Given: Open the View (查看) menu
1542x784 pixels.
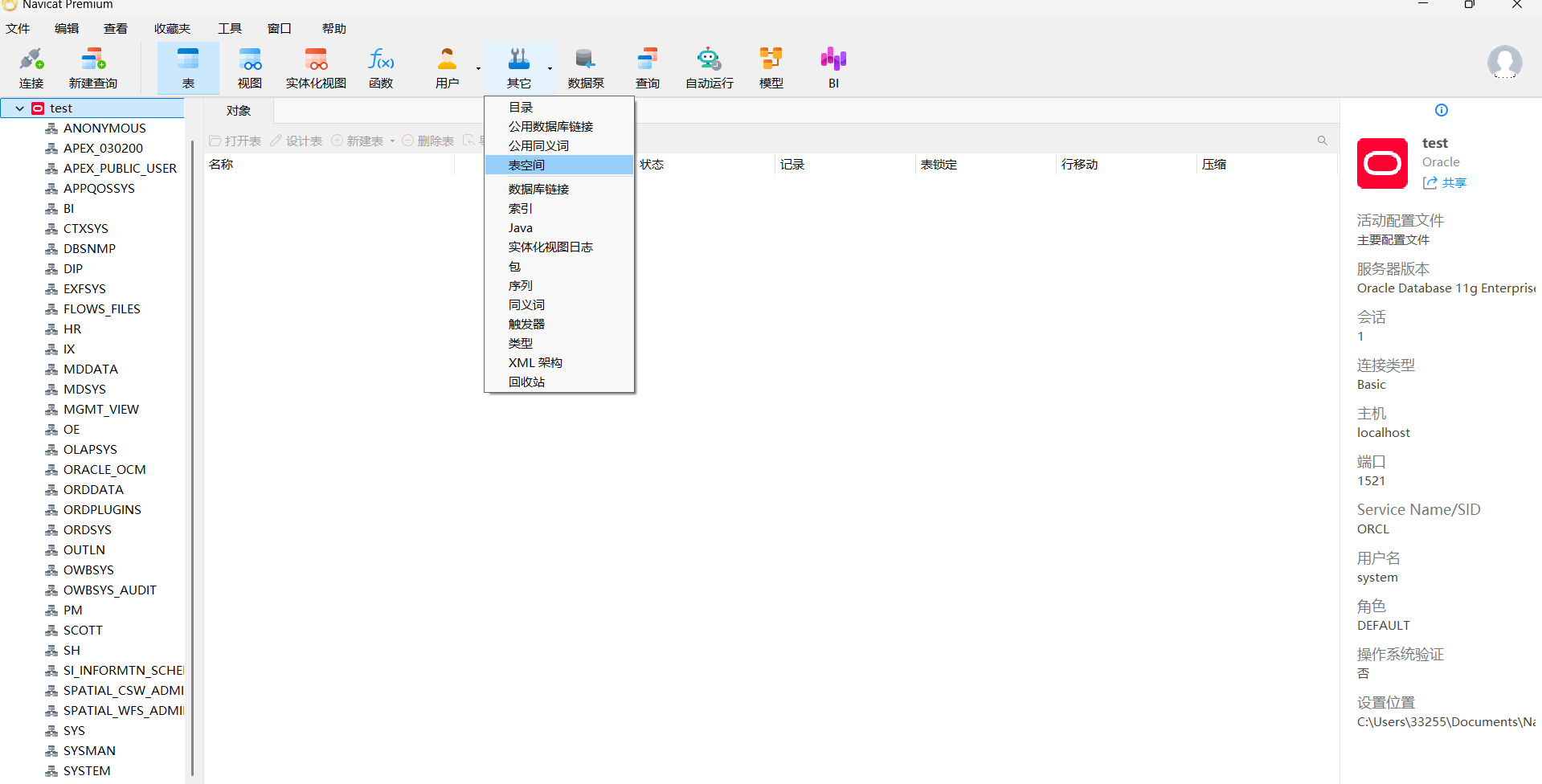Looking at the screenshot, I should [116, 29].
